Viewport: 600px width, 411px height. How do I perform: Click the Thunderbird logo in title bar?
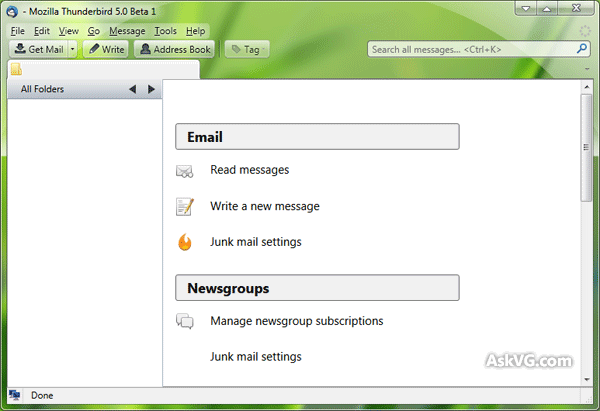point(12,11)
